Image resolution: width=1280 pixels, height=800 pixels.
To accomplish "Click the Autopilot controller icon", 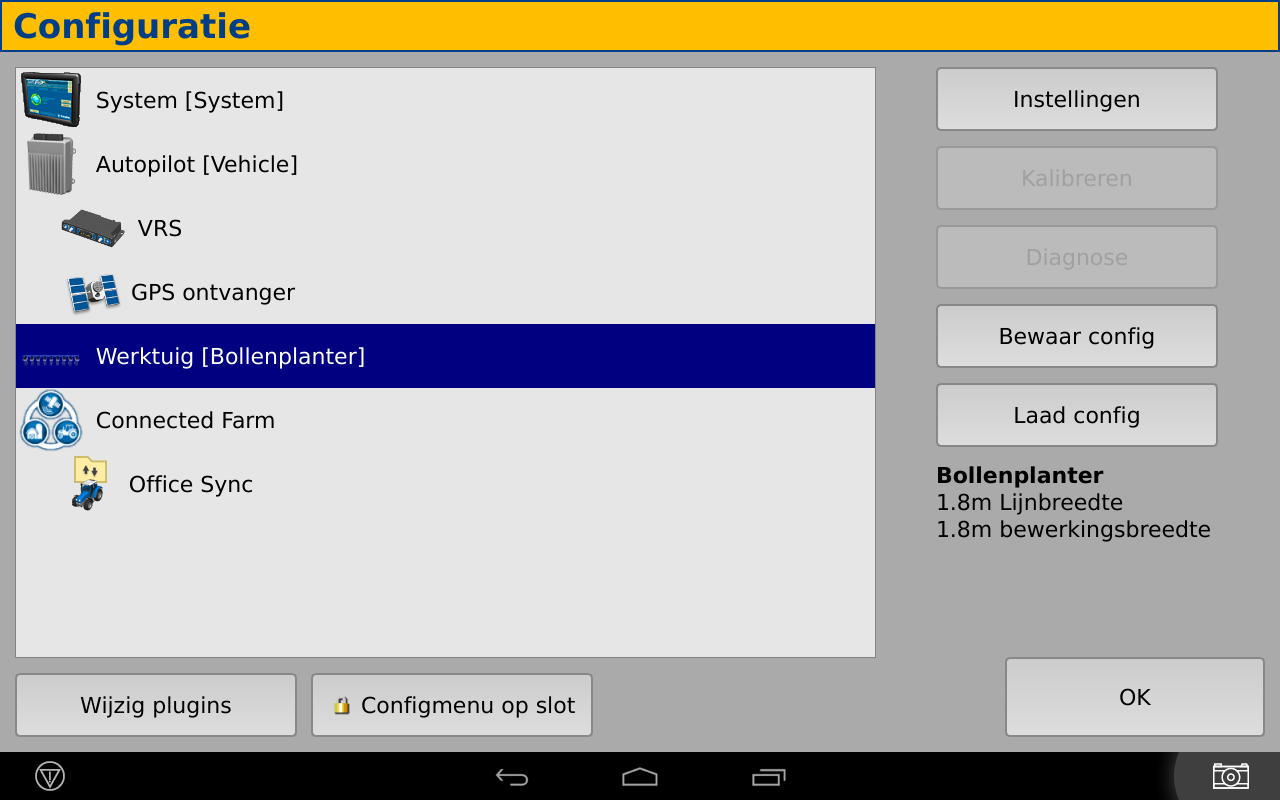I will click(50, 164).
